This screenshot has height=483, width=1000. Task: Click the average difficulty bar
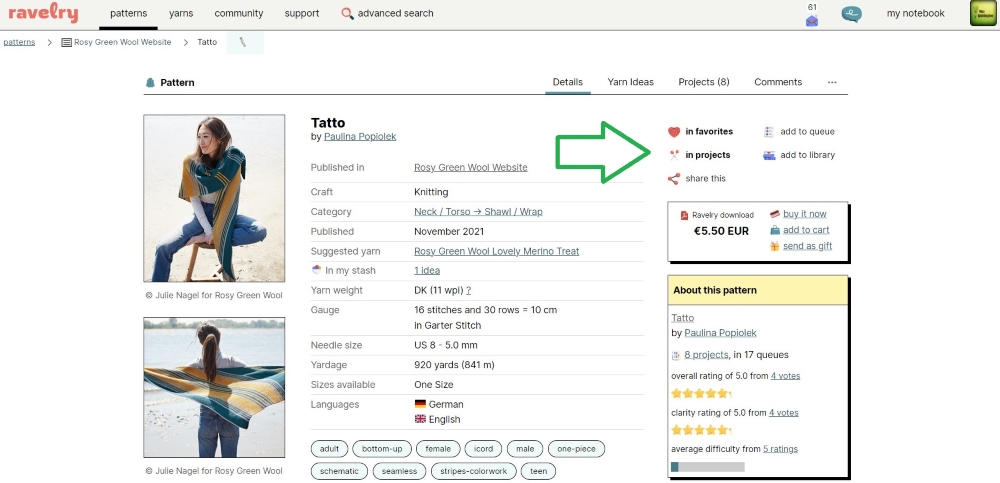click(x=708, y=467)
